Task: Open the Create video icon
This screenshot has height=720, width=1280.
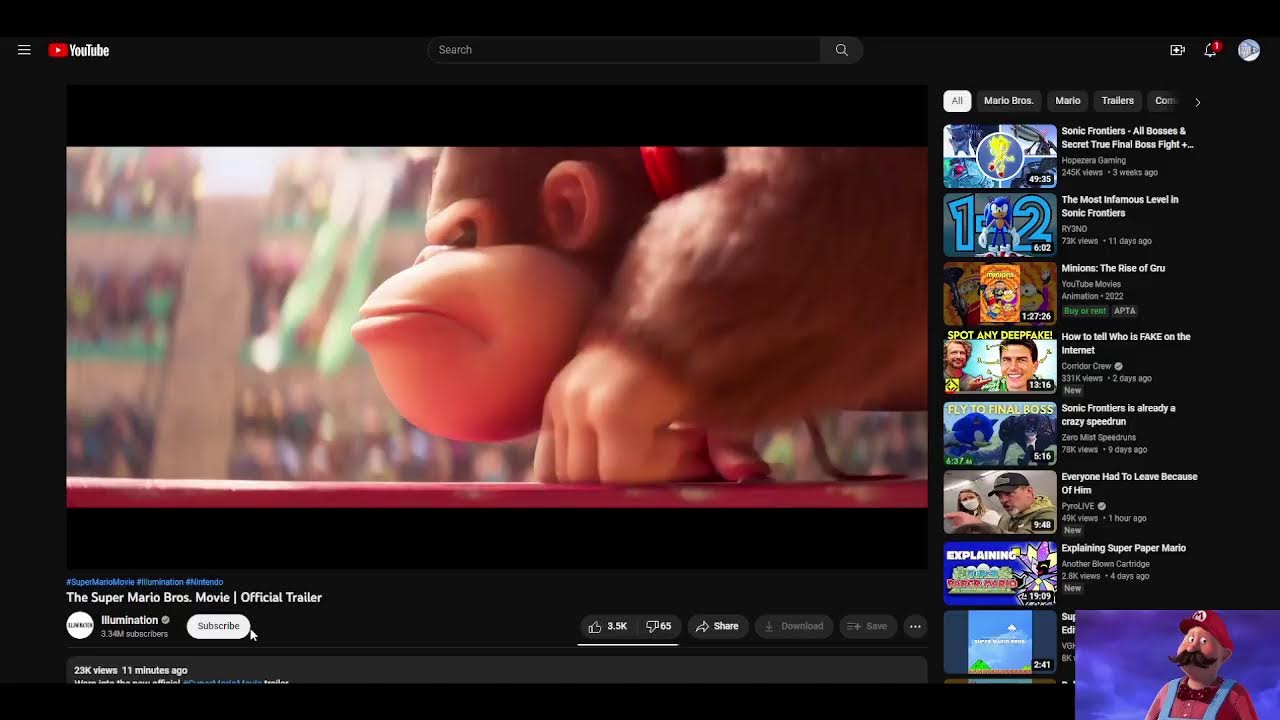Action: pyautogui.click(x=1177, y=50)
